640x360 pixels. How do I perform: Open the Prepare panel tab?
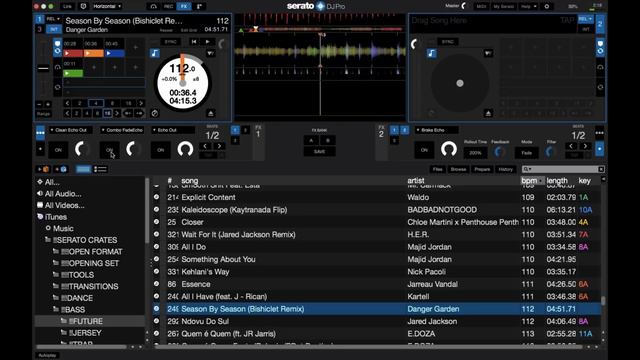[x=482, y=169]
